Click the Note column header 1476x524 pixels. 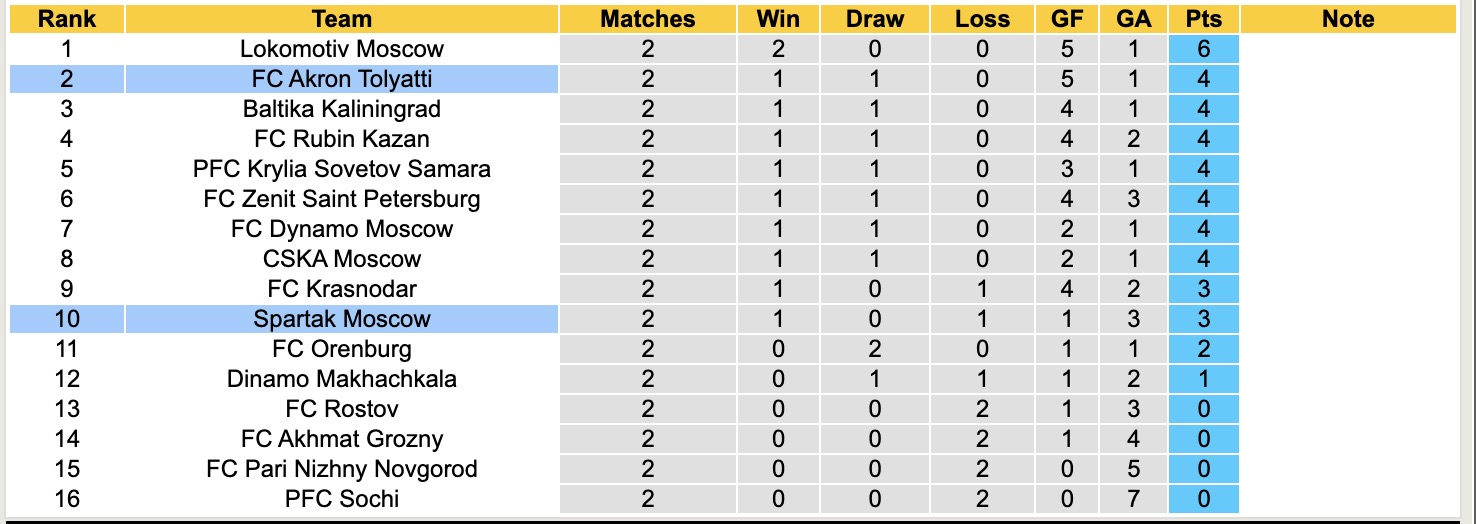click(1347, 19)
